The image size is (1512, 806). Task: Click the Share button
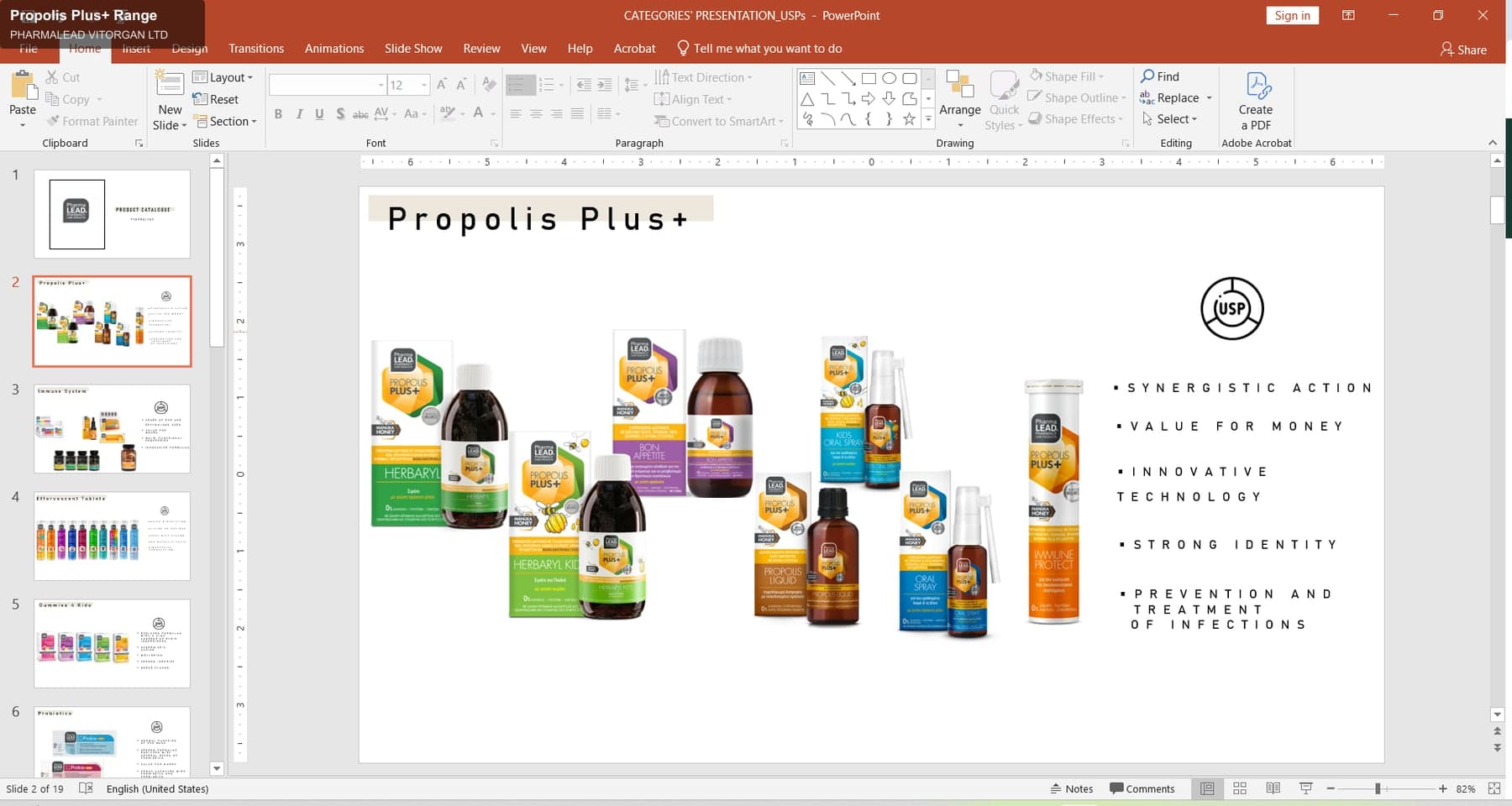pos(1463,50)
